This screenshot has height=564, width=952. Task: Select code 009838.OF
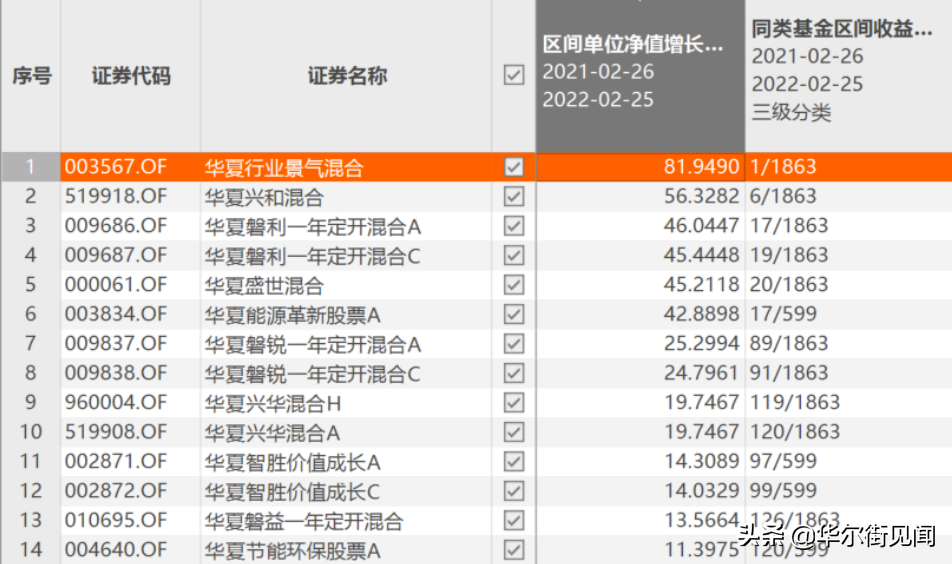tap(115, 373)
